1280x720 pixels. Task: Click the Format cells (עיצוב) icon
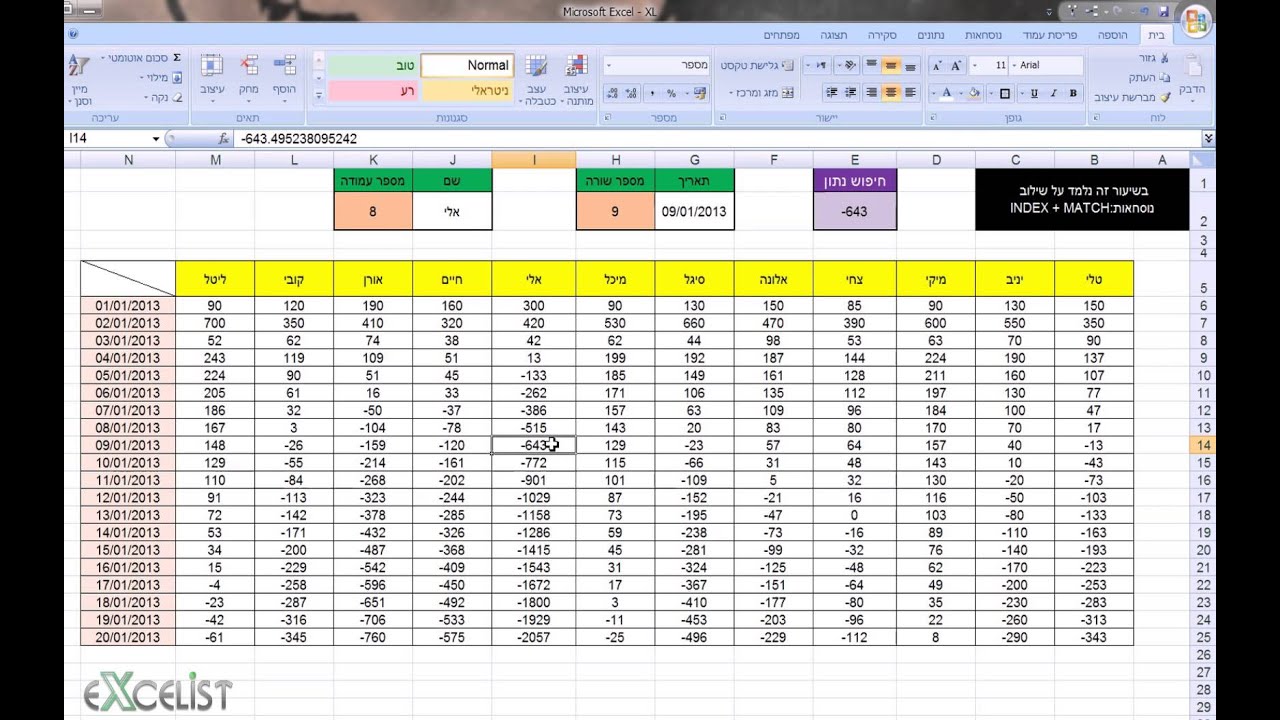click(x=212, y=67)
